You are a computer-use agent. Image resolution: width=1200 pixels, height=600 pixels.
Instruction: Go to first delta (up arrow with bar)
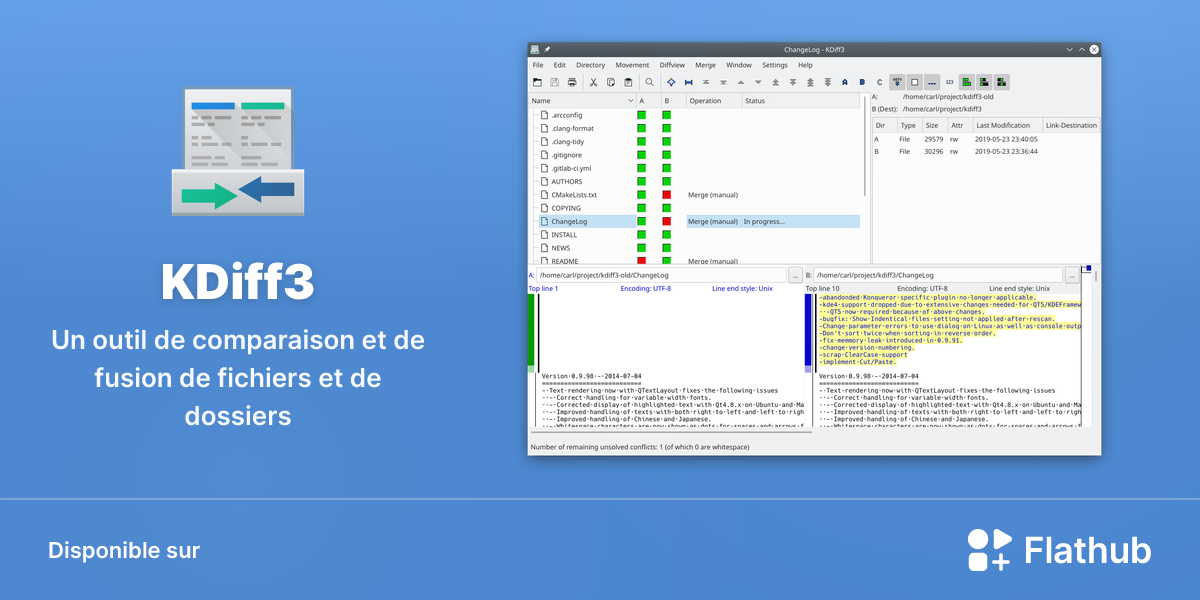point(706,82)
